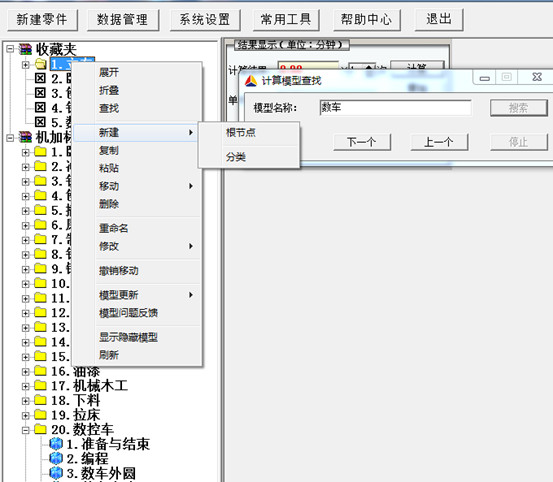Click the blue cube icon of 1.准备与结束

coord(56,444)
